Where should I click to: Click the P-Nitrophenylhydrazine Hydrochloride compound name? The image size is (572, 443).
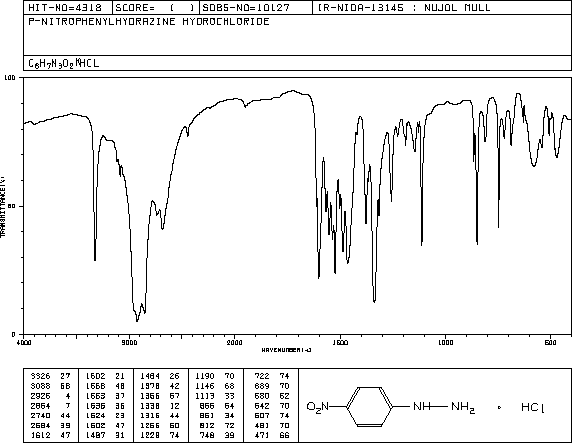pos(149,22)
